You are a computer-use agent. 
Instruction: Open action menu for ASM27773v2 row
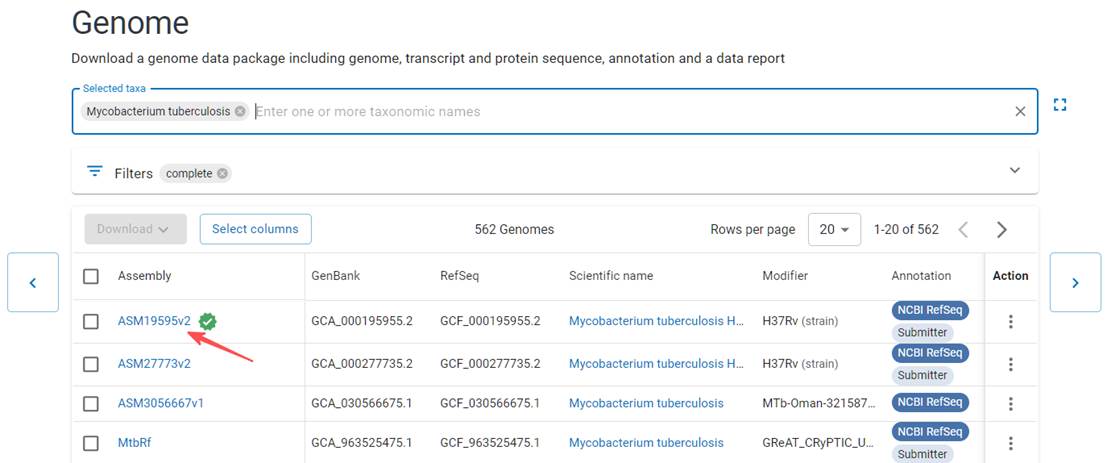pyautogui.click(x=1010, y=364)
